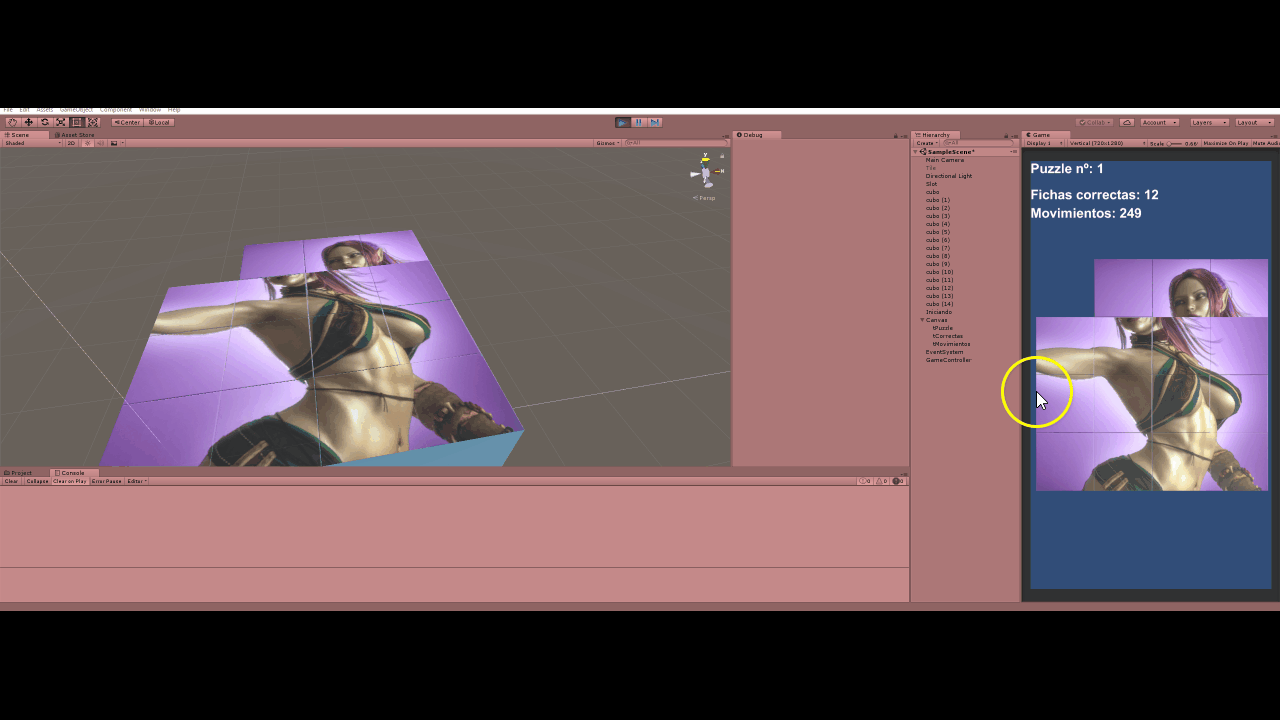Toggle Persp projection label under gizmo
The width and height of the screenshot is (1280, 720).
[x=706, y=198]
